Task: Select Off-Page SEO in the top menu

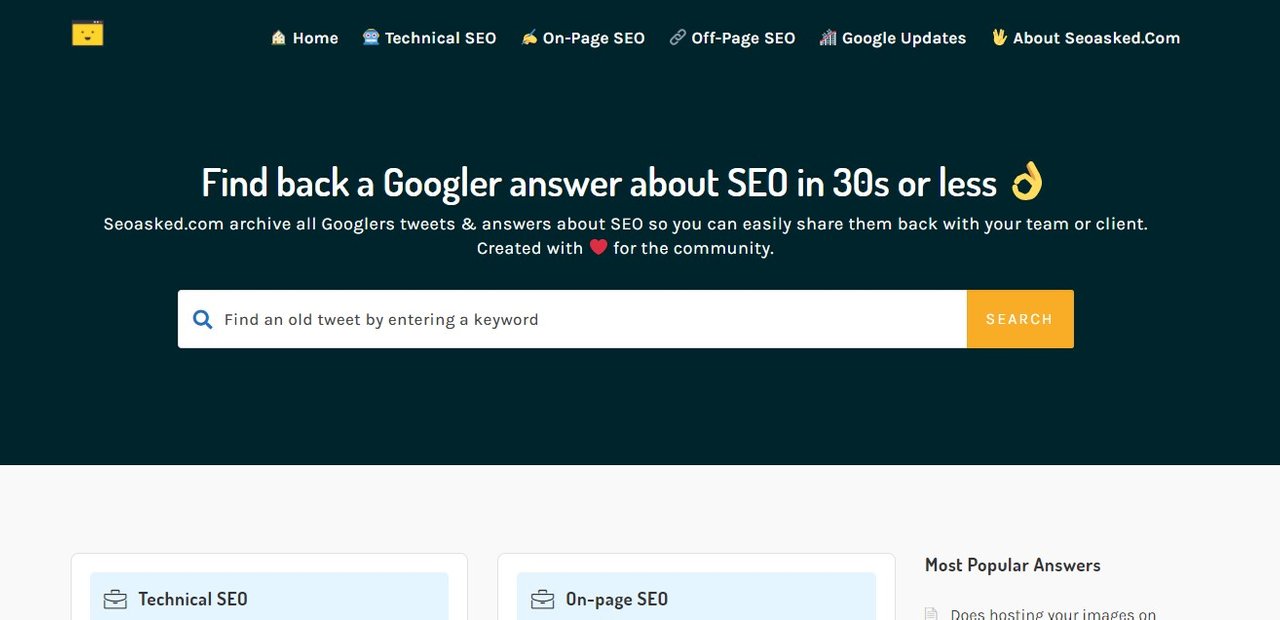Action: click(x=732, y=38)
